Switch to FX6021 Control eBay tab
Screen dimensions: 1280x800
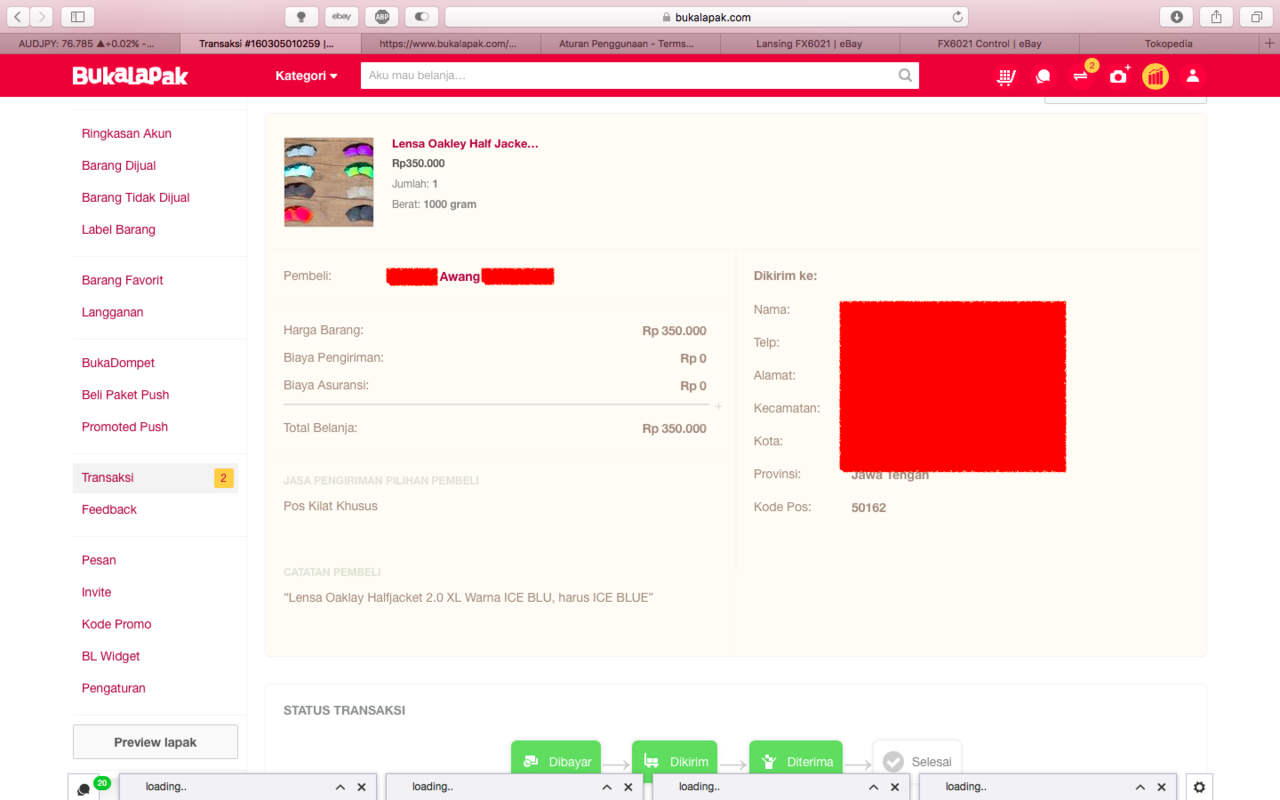pyautogui.click(x=990, y=44)
